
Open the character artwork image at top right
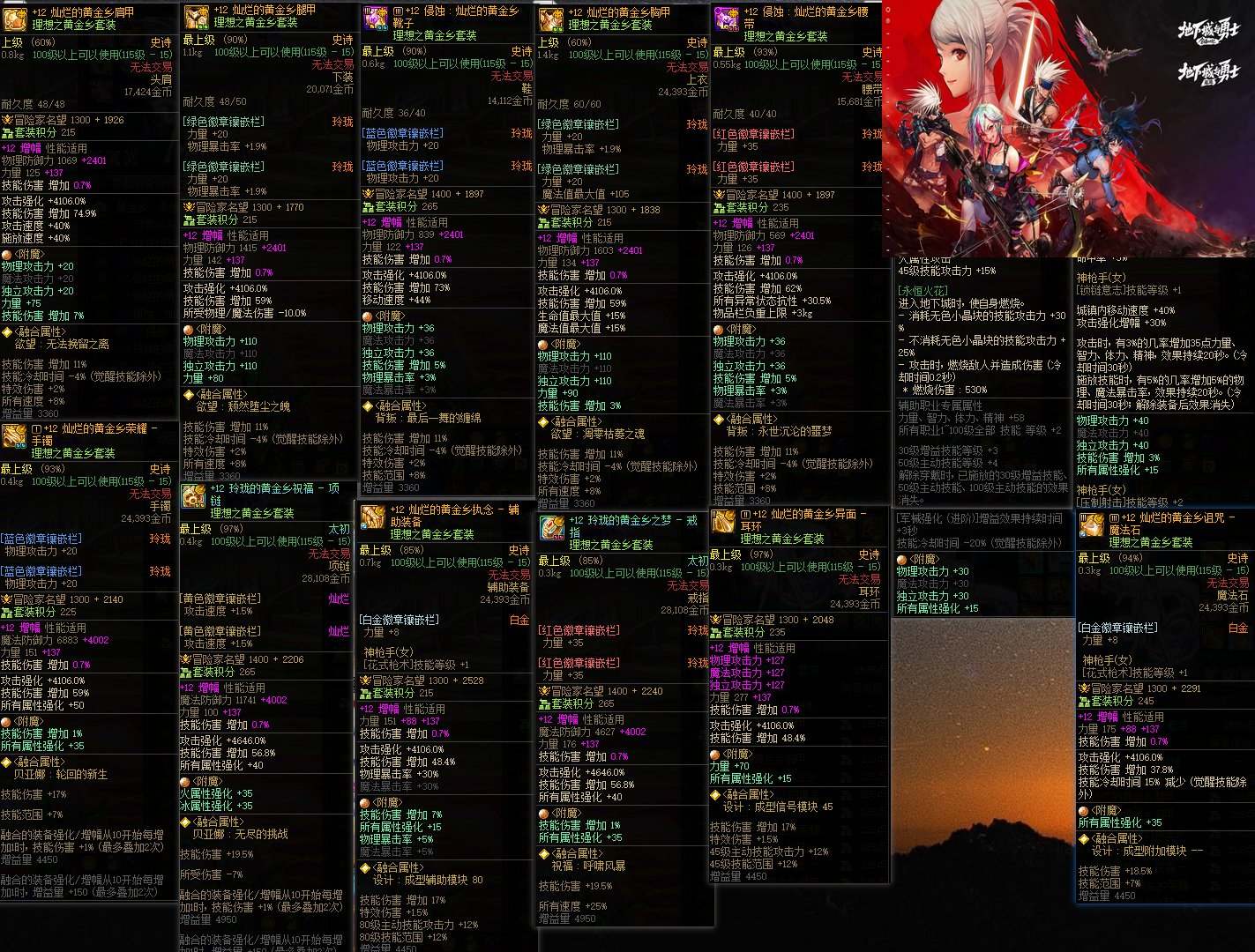[x=1068, y=128]
